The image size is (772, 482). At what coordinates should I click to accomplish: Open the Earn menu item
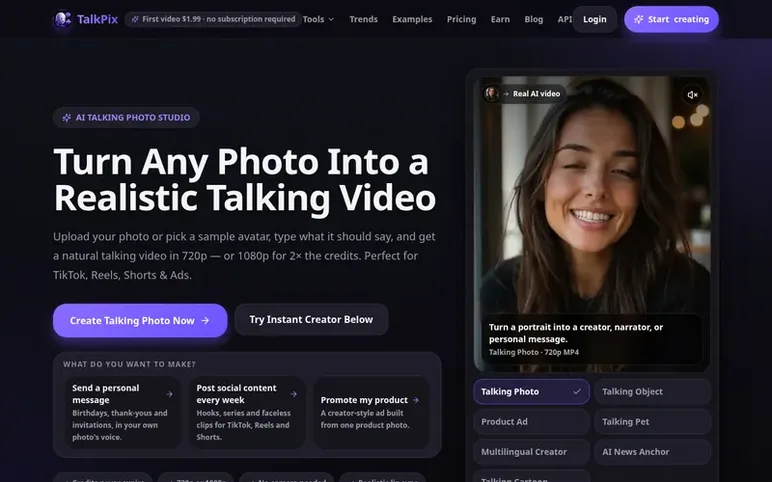click(500, 19)
